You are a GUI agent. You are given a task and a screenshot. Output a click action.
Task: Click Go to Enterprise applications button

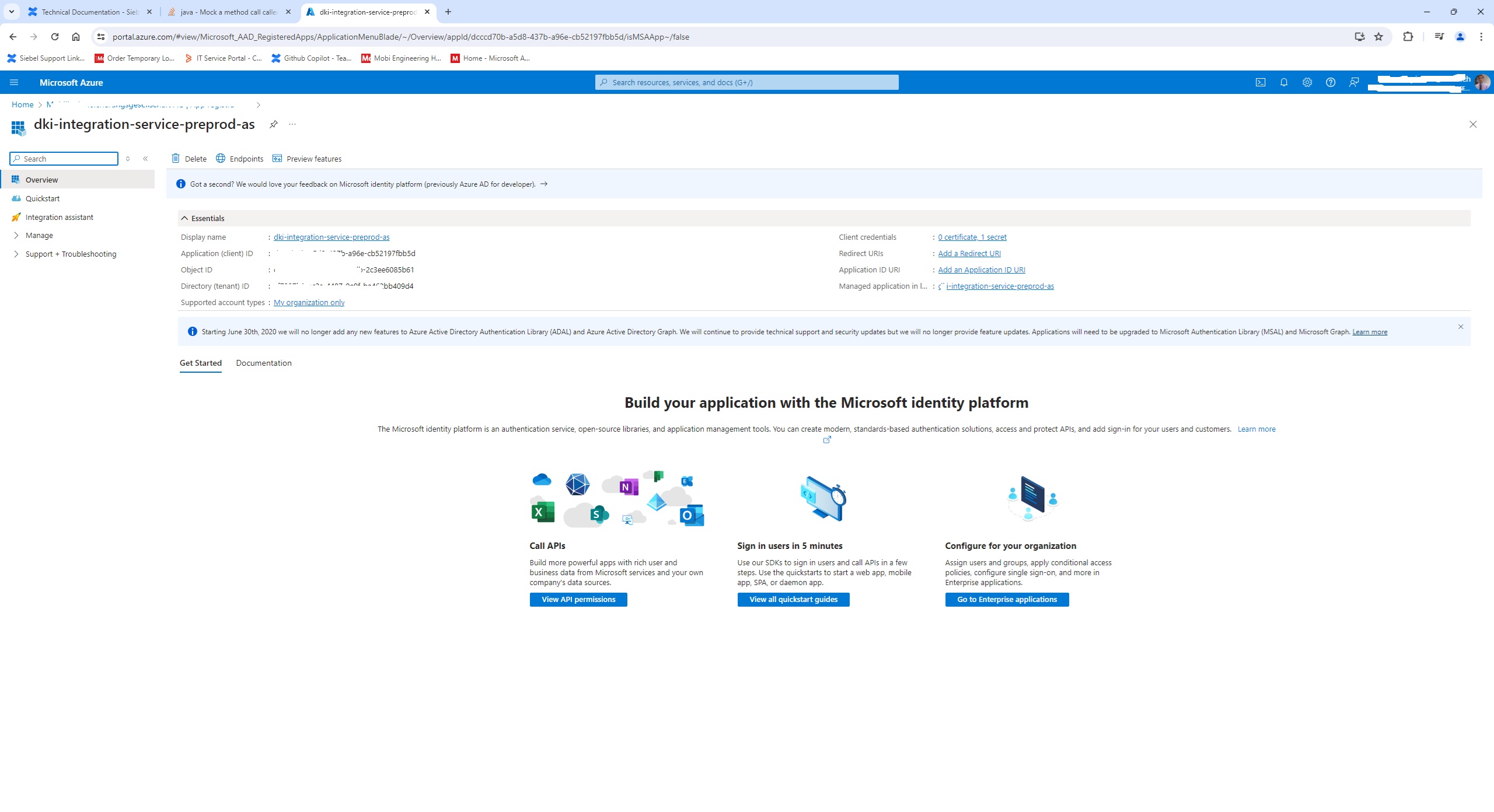coord(1007,600)
